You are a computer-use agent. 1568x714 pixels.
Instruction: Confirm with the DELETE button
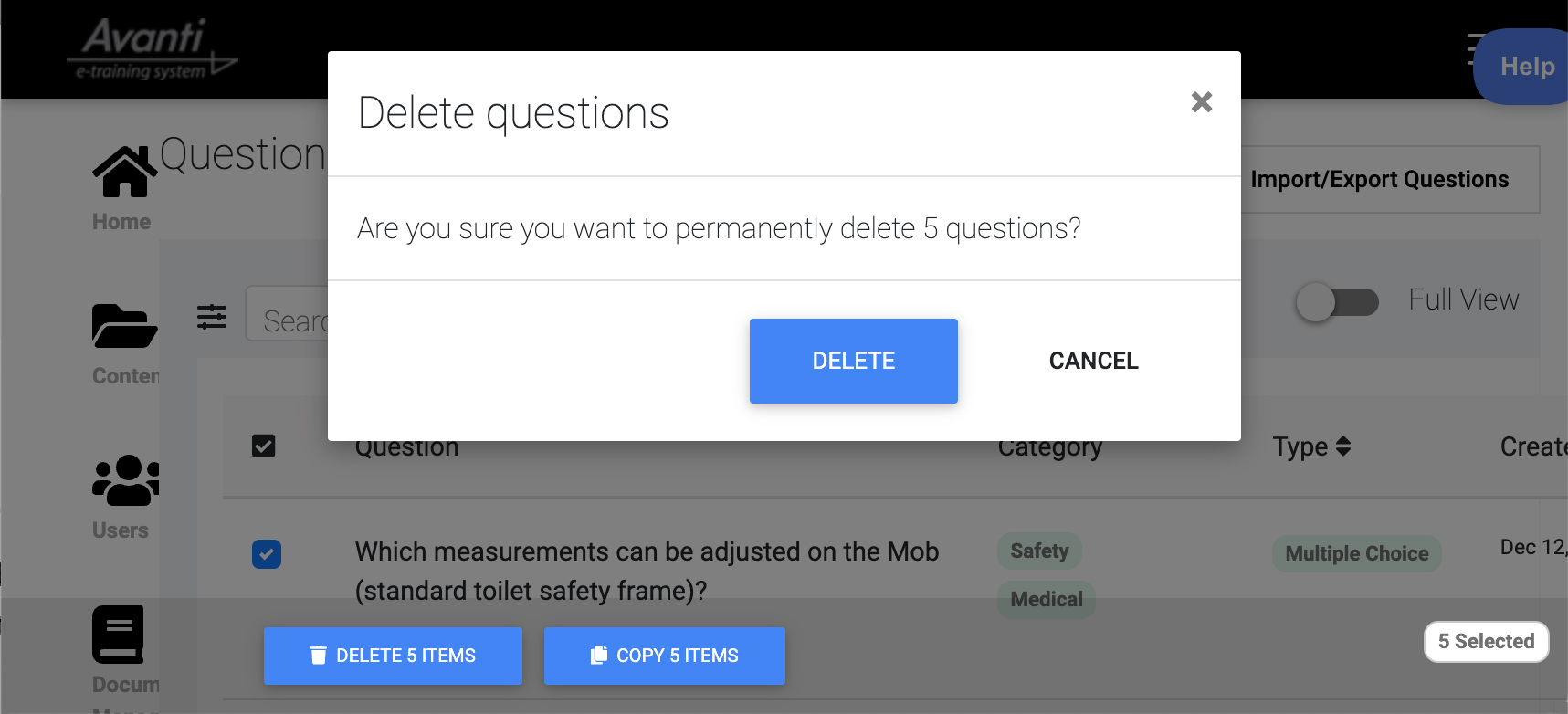coord(854,361)
